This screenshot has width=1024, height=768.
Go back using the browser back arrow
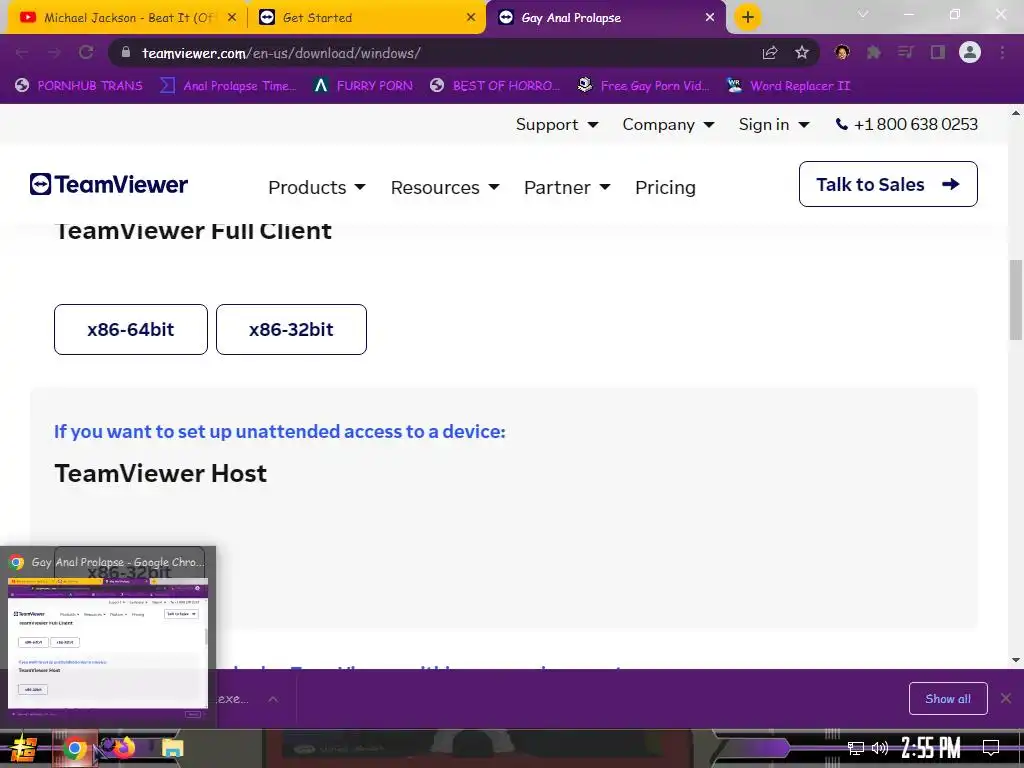pyautogui.click(x=22, y=53)
